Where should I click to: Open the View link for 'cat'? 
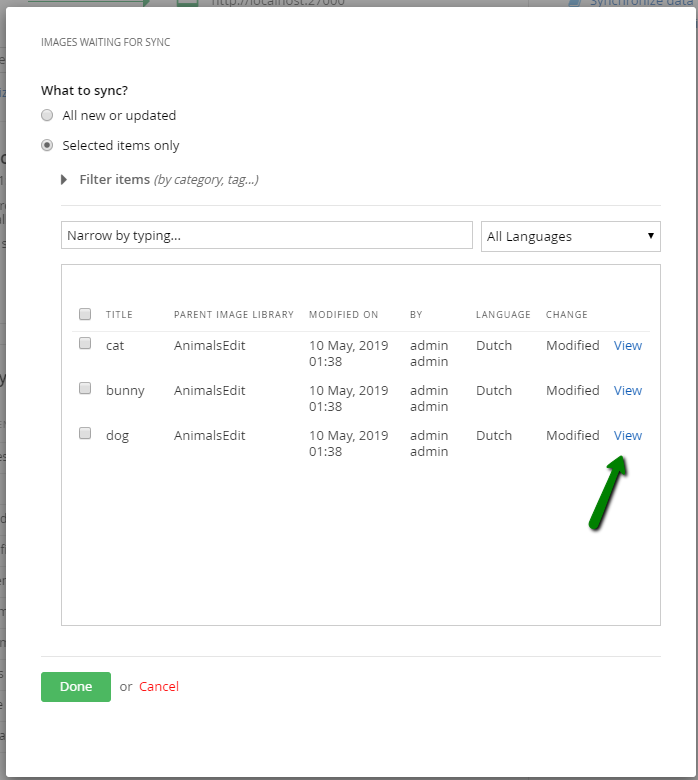point(627,345)
